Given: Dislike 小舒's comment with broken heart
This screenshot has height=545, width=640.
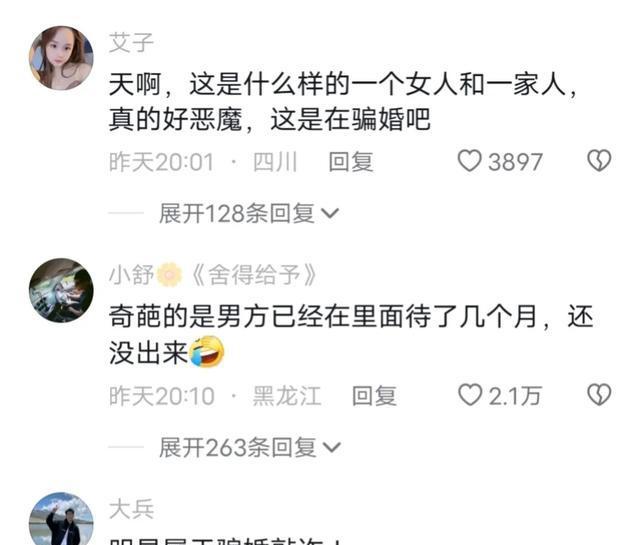Looking at the screenshot, I should 599,395.
